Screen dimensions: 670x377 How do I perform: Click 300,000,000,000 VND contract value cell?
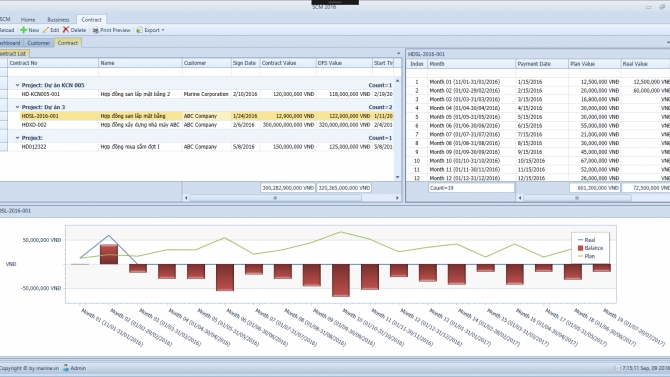click(x=288, y=125)
